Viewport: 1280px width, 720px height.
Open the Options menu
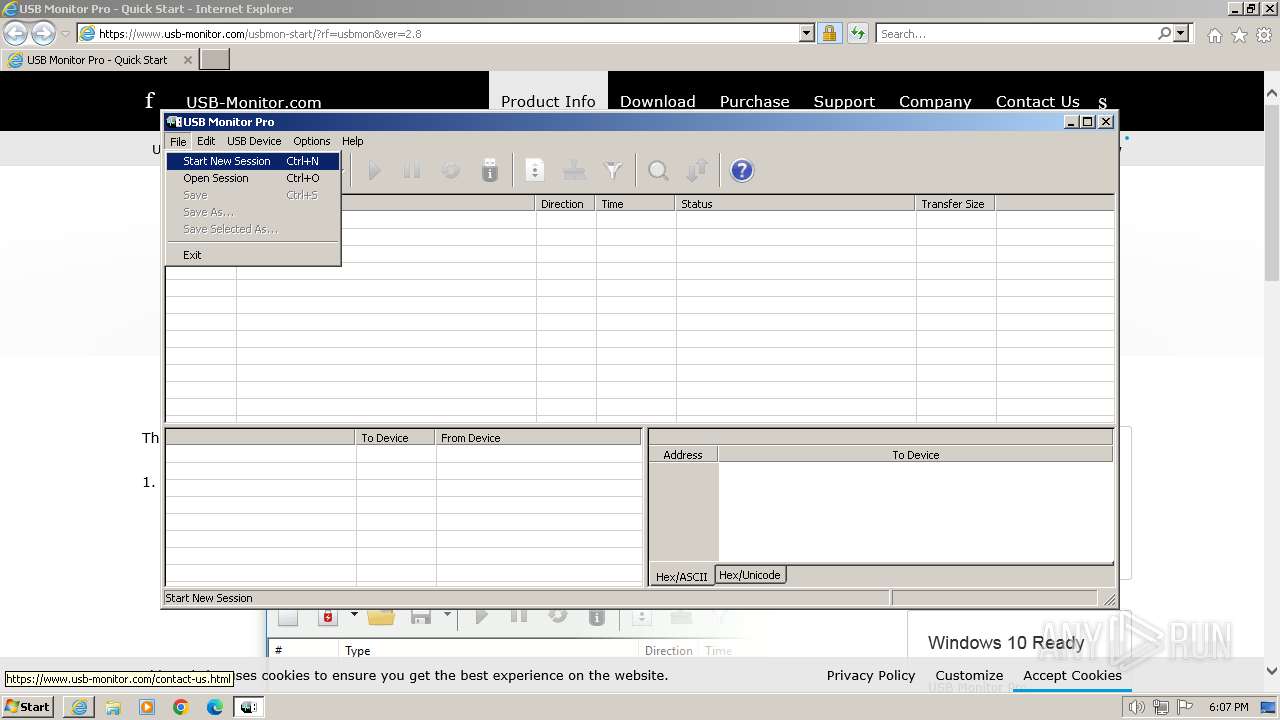pos(312,141)
